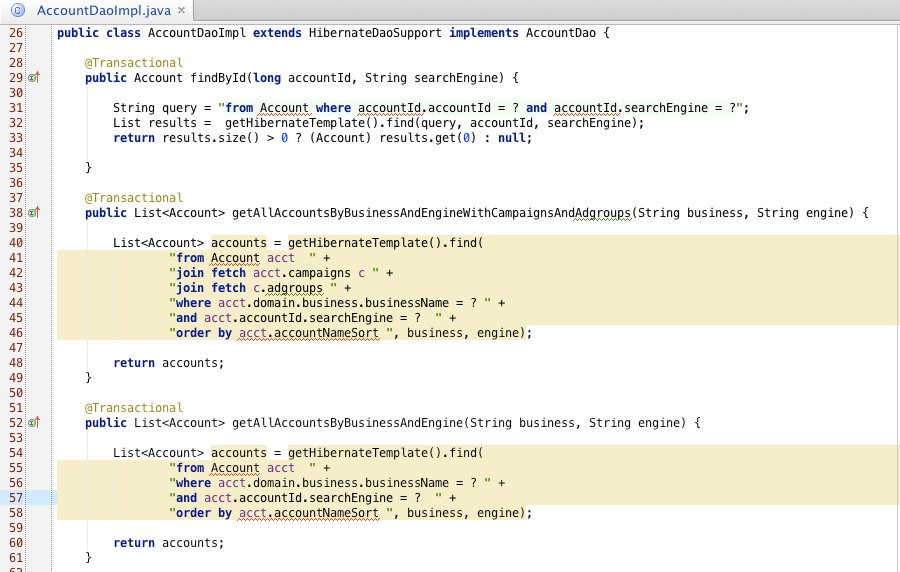The width and height of the screenshot is (900, 572).
Task: Click the AccountDao interface name after implements
Action: coord(561,33)
